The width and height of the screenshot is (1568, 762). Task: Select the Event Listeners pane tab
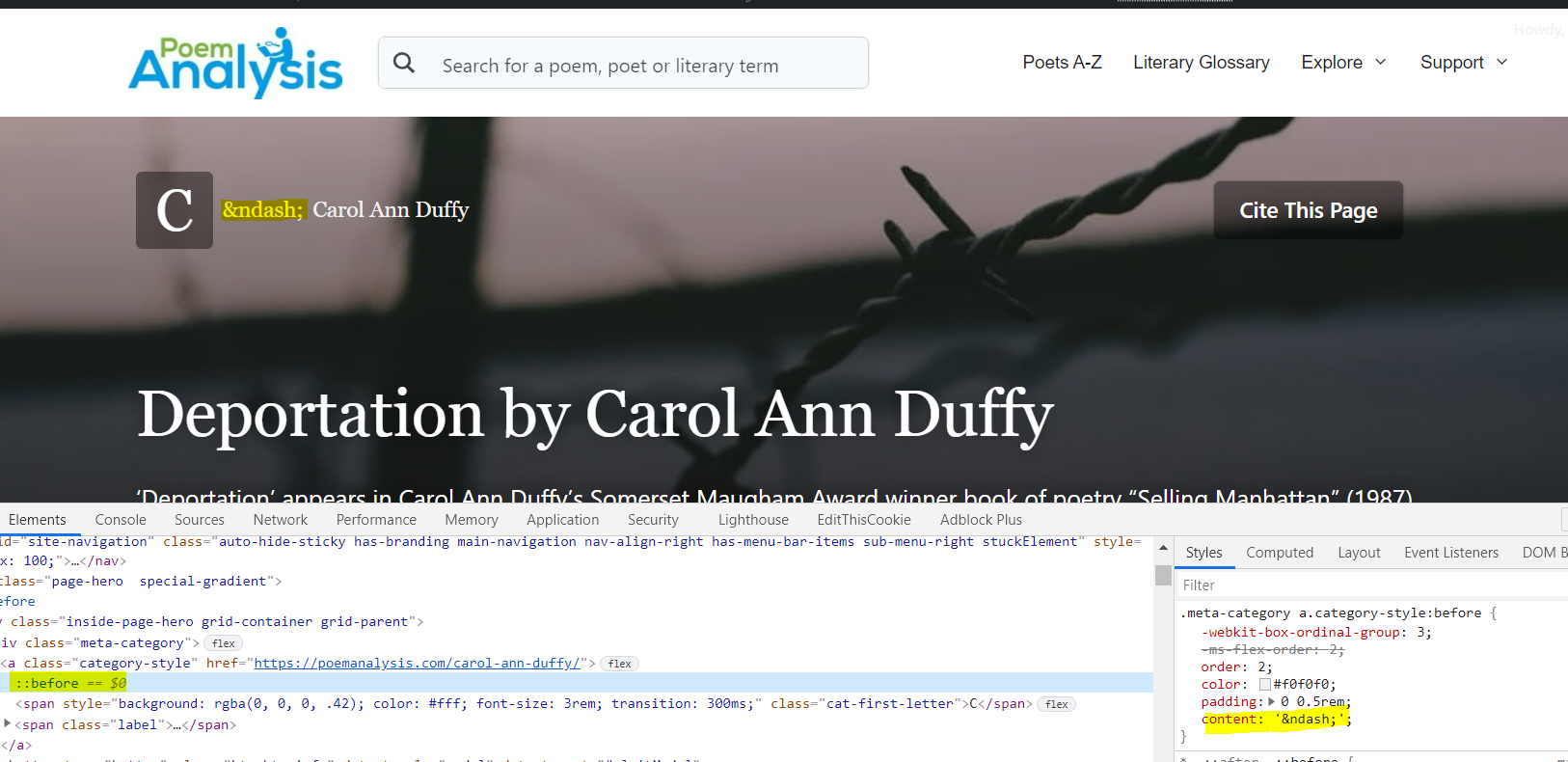1451,553
